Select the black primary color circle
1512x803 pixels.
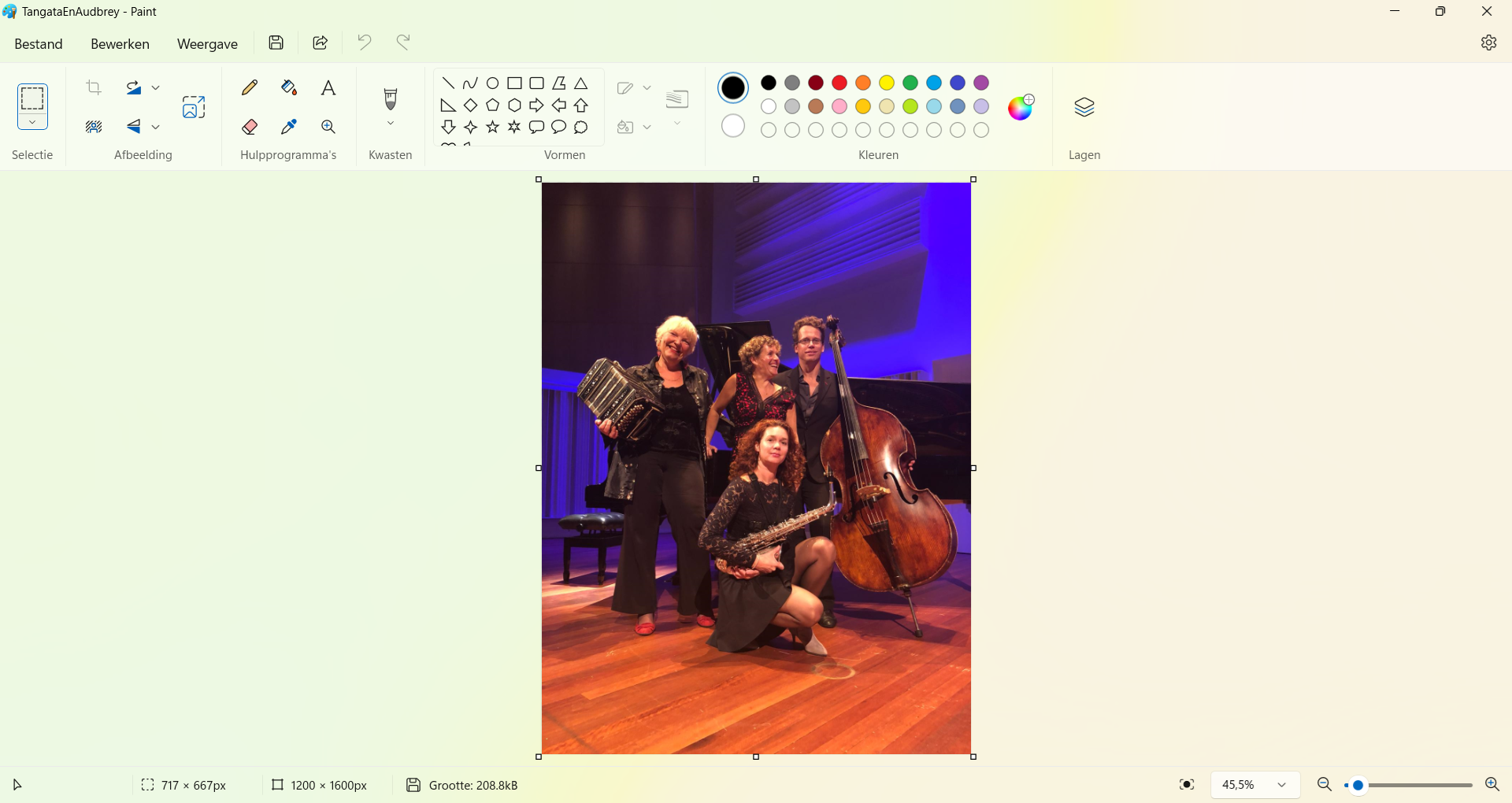point(733,87)
